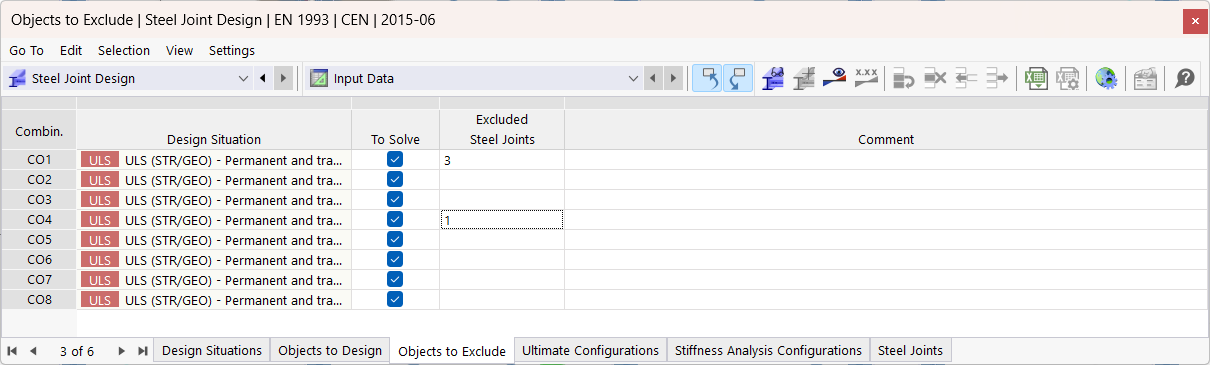This screenshot has height=365, width=1210.
Task: Open help question mark icon
Action: pos(1184,78)
